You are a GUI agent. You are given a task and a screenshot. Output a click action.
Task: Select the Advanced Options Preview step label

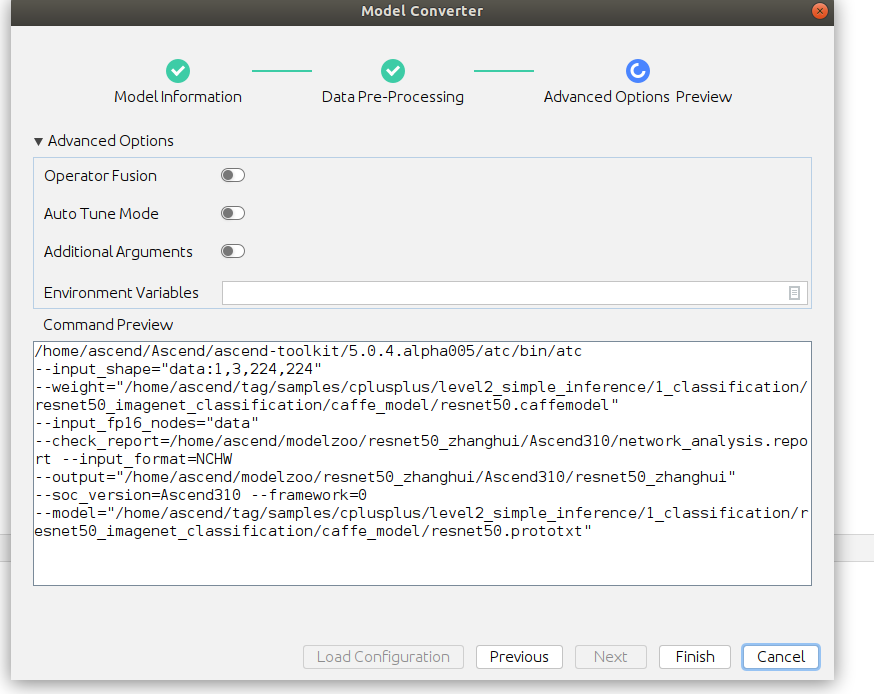638,97
